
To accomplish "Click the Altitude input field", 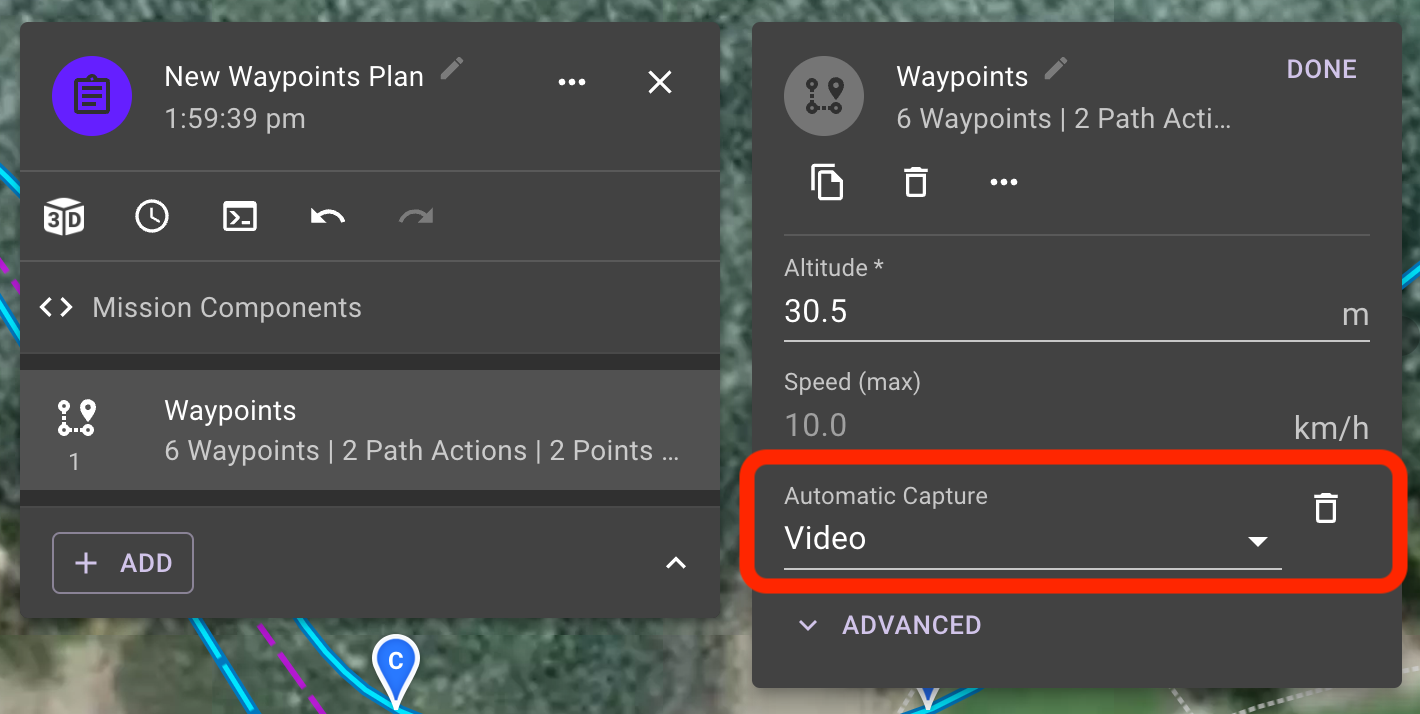I will [x=1076, y=312].
